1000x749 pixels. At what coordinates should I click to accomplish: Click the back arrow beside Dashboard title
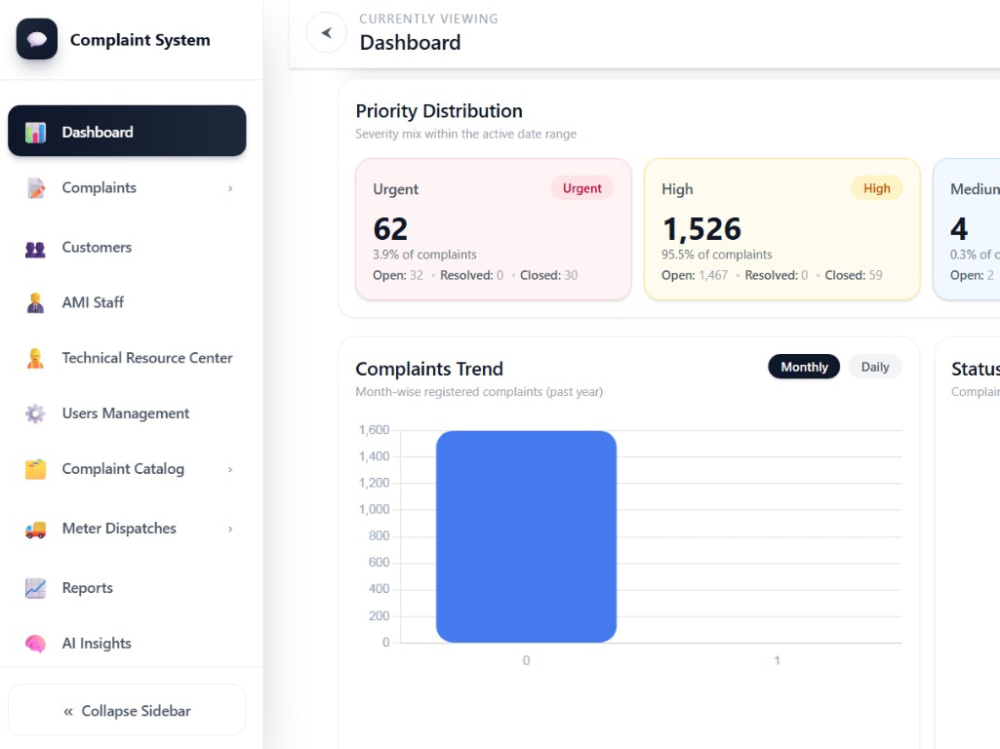pos(327,33)
